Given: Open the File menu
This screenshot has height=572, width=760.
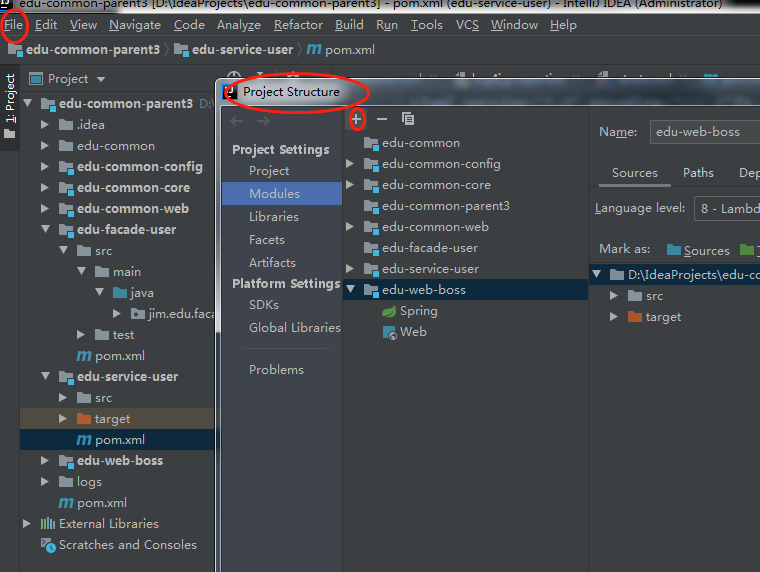Looking at the screenshot, I should [x=14, y=25].
